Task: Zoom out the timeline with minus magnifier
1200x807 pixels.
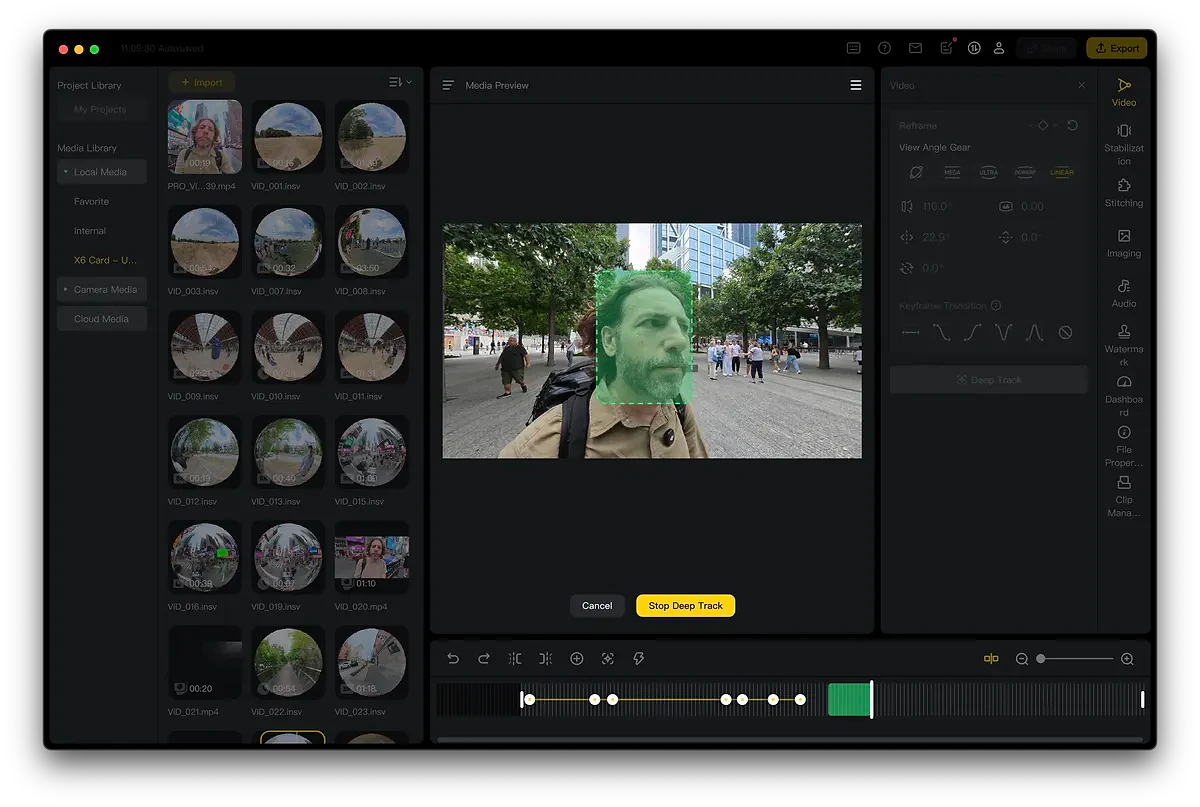Action: click(1022, 659)
